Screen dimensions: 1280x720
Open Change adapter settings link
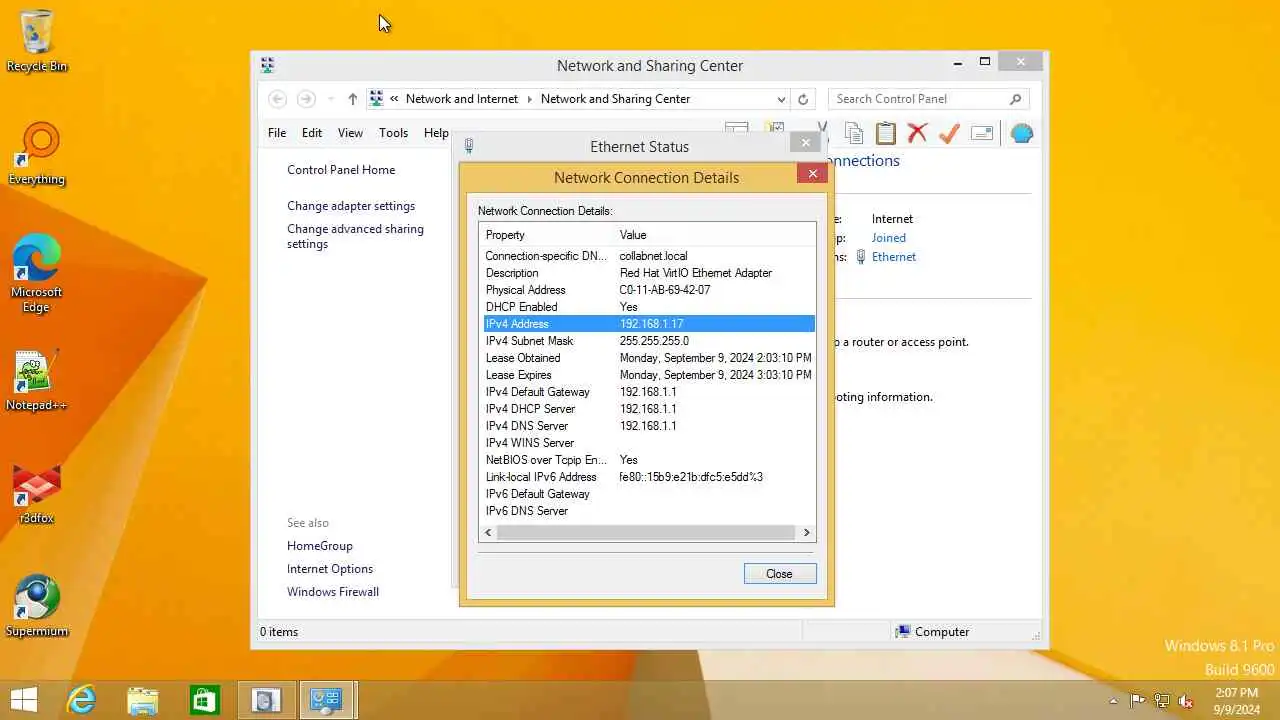point(351,206)
